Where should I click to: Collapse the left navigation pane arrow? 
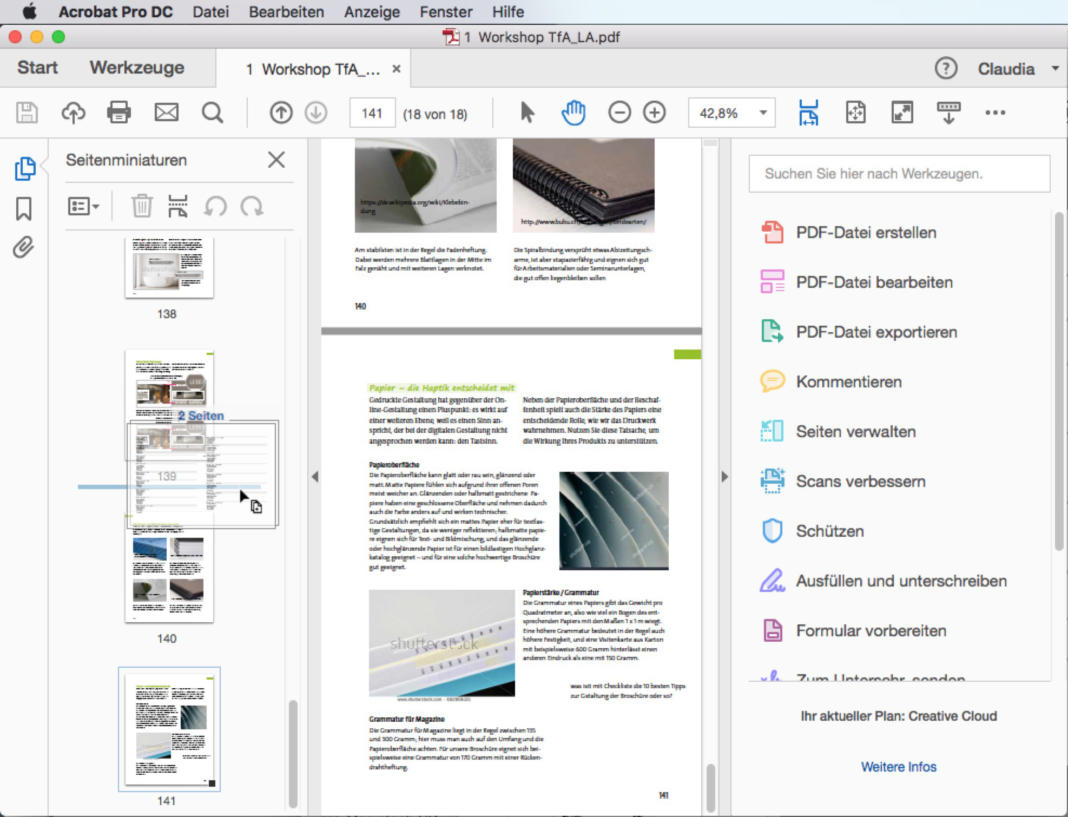315,477
